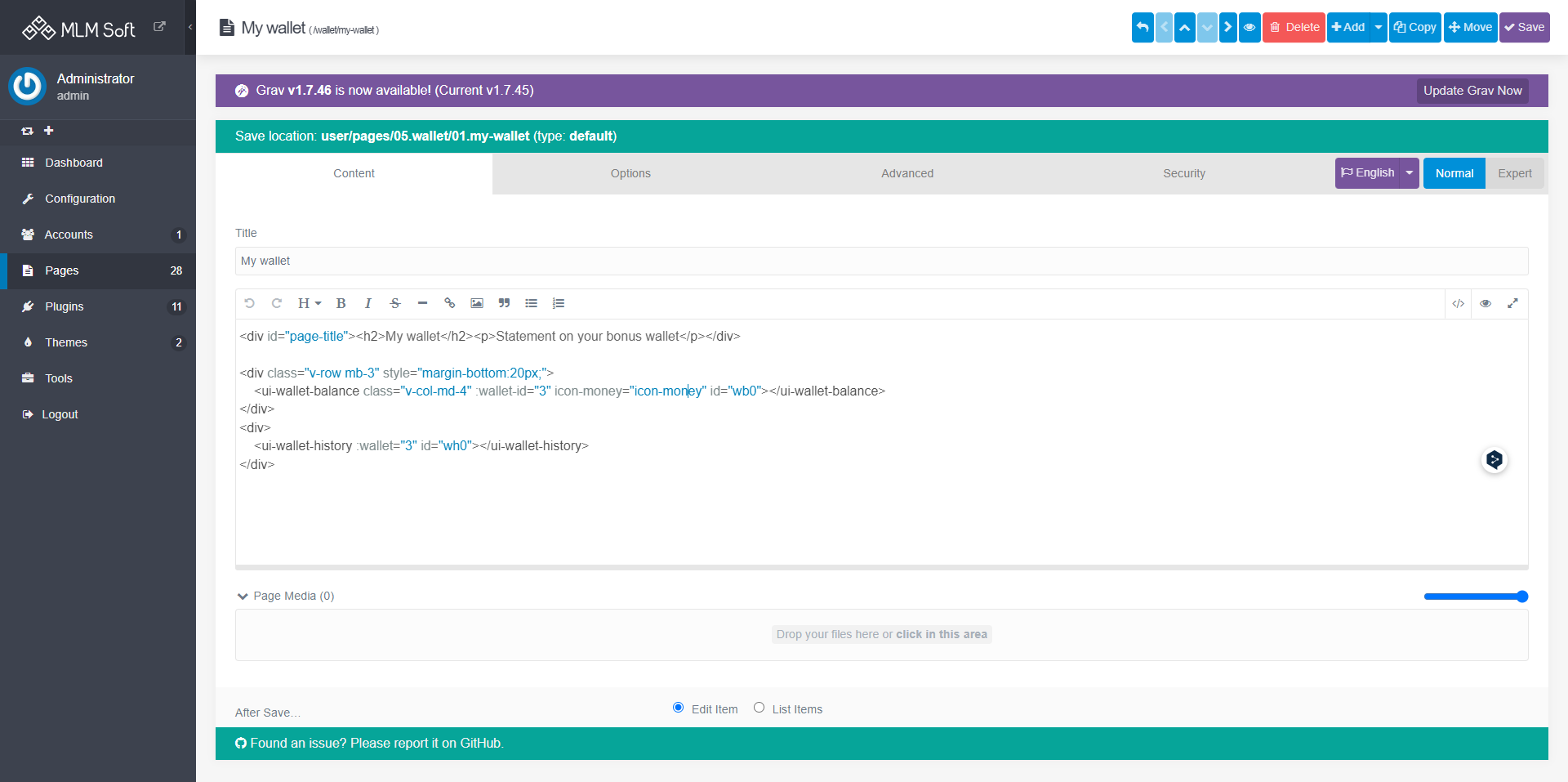Open the language selector dropdown

pos(1410,173)
